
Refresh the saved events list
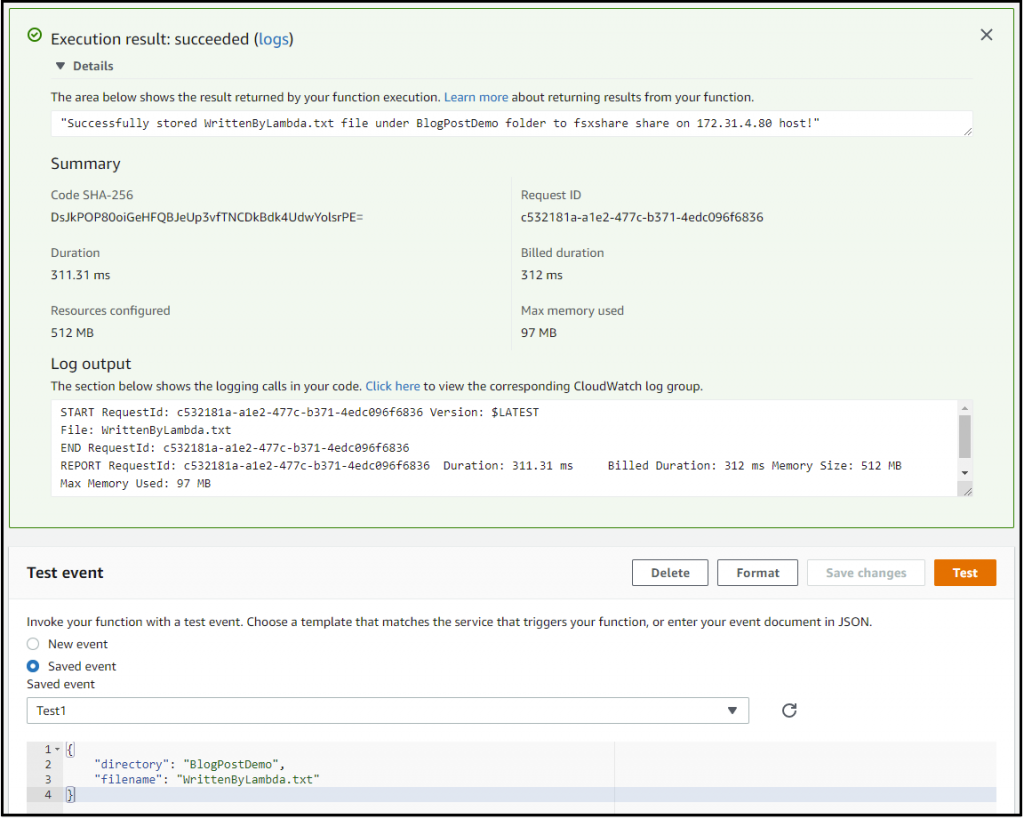789,710
